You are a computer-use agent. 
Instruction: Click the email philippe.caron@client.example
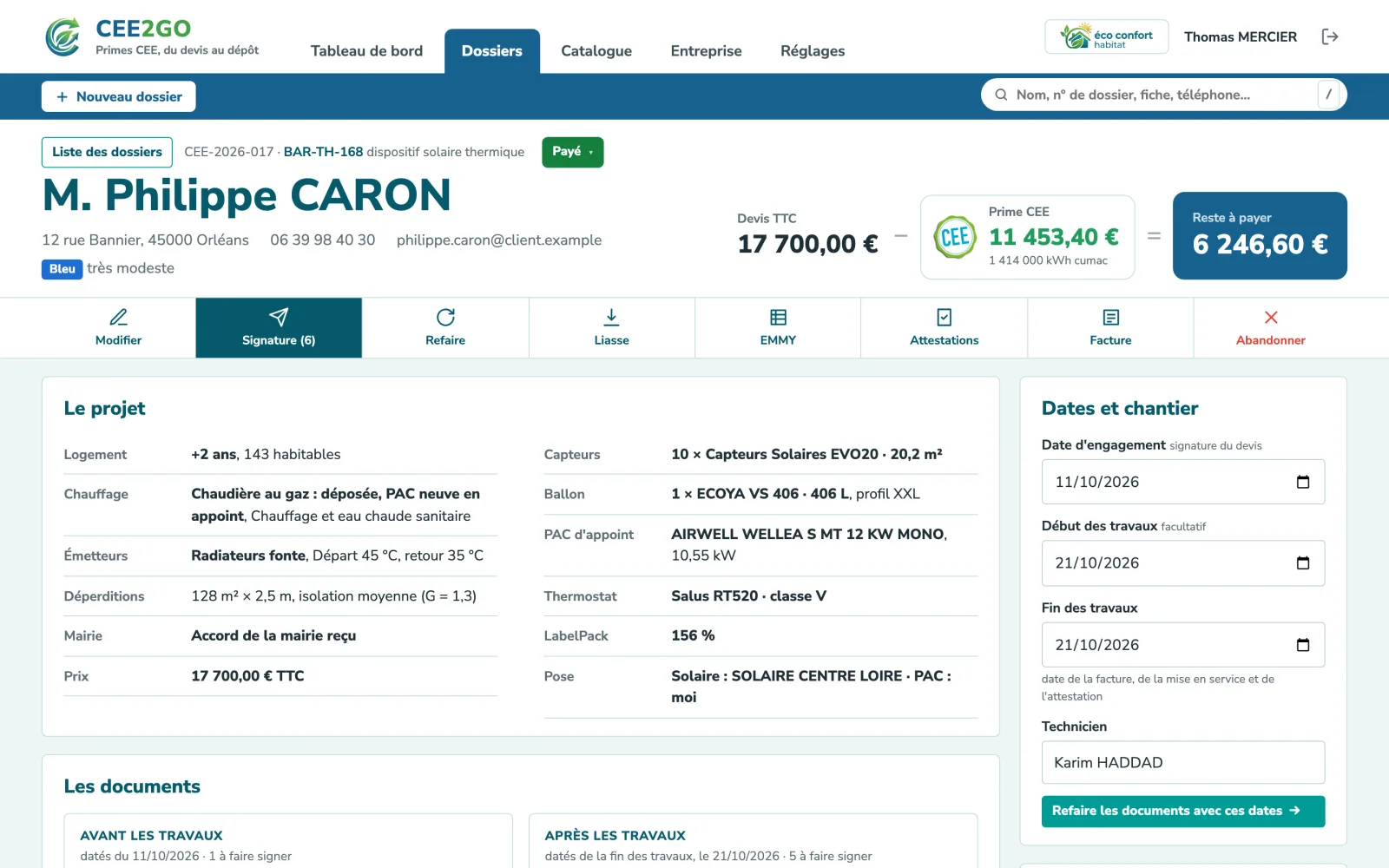click(x=499, y=240)
